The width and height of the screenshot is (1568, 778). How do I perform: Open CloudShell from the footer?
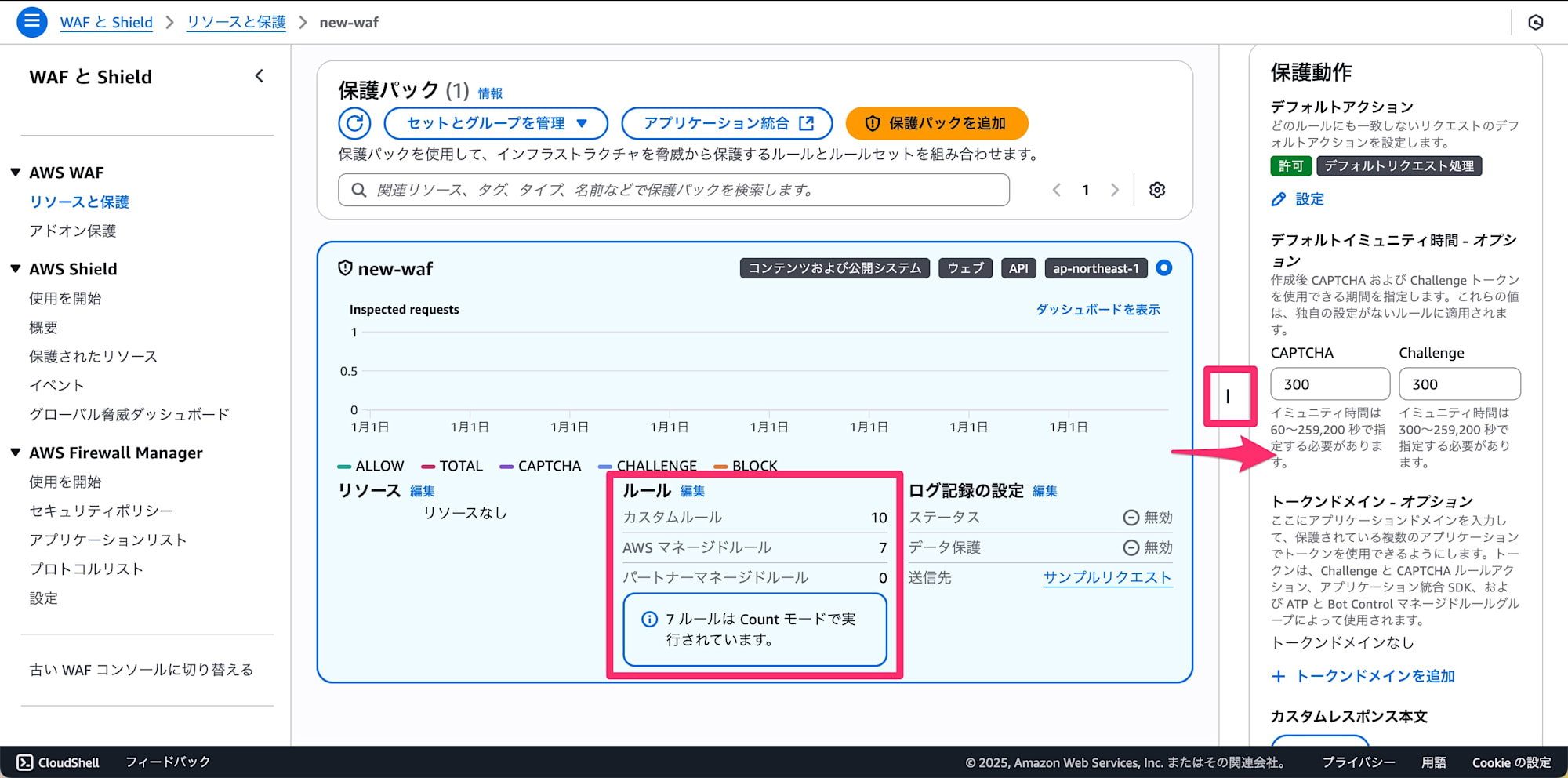(59, 762)
